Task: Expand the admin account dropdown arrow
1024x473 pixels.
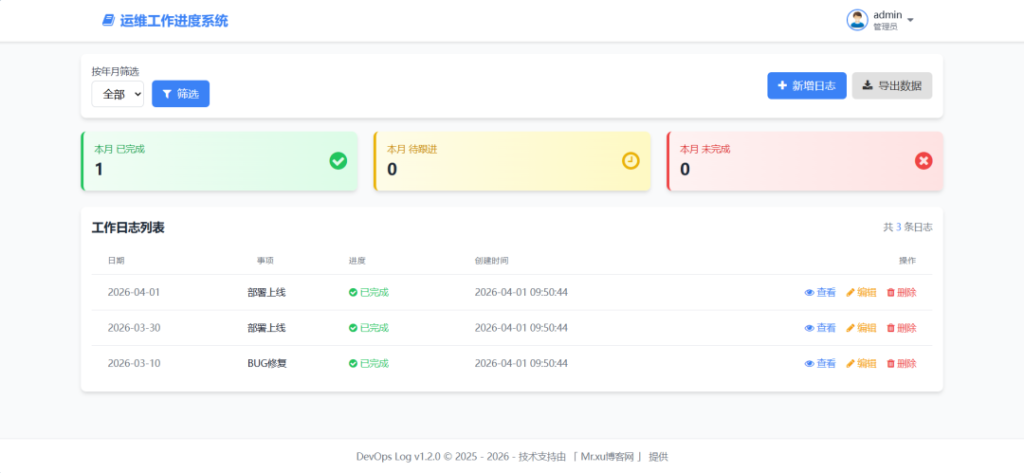Action: tap(910, 20)
